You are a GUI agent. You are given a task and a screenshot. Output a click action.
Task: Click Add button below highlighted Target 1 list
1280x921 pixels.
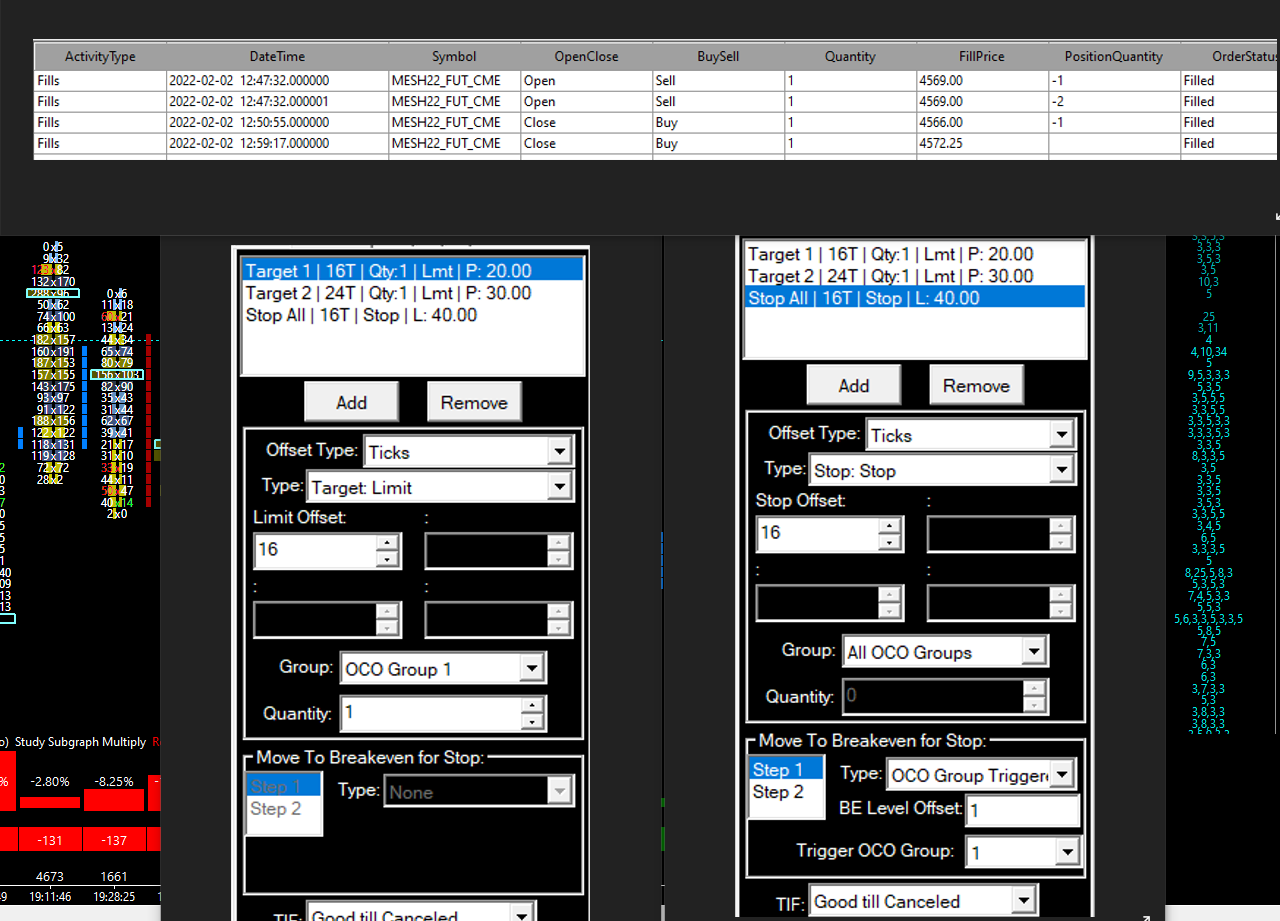tap(351, 402)
